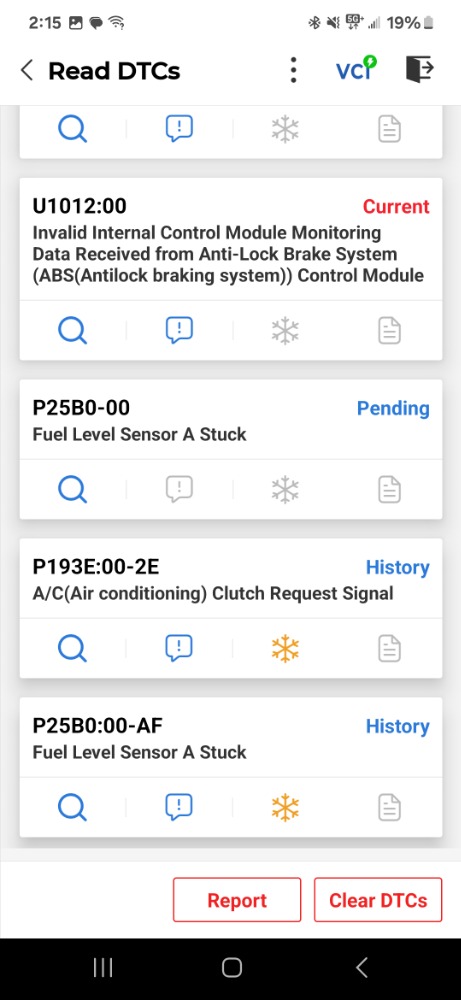Tap freeze frame snowflake for U1012:00
This screenshot has width=461, height=1000.
(285, 330)
